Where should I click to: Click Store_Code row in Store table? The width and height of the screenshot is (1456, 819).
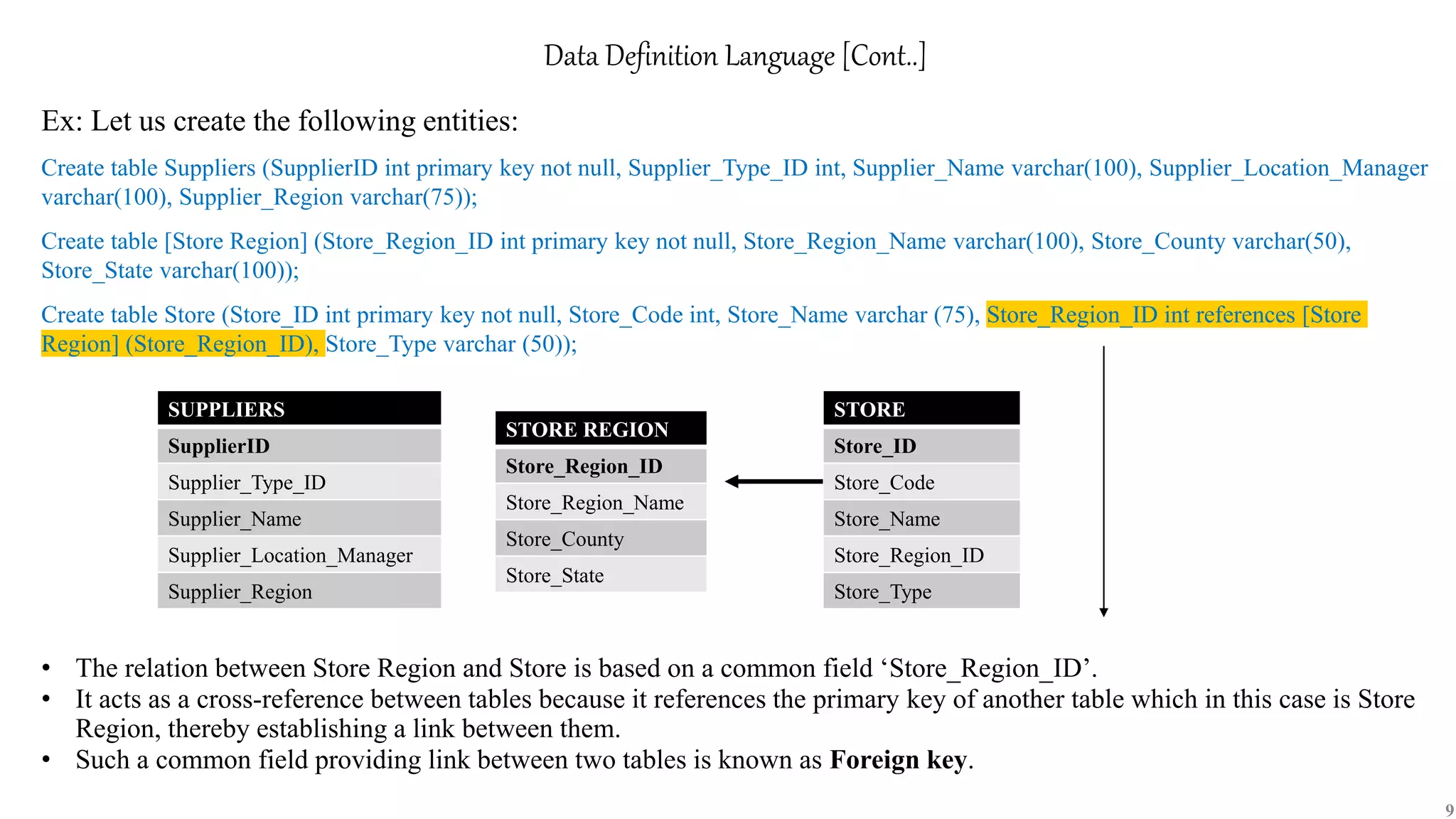click(921, 483)
